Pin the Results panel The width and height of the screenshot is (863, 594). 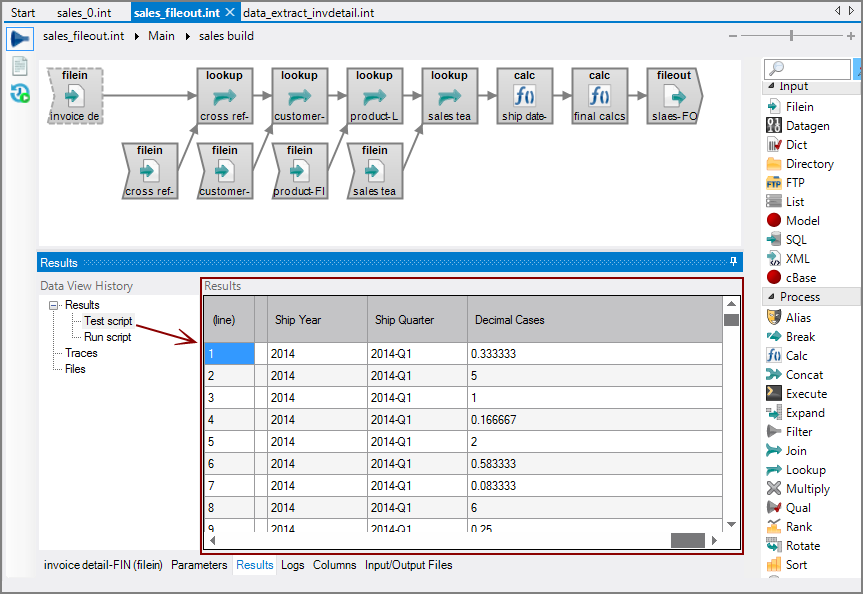[x=733, y=262]
